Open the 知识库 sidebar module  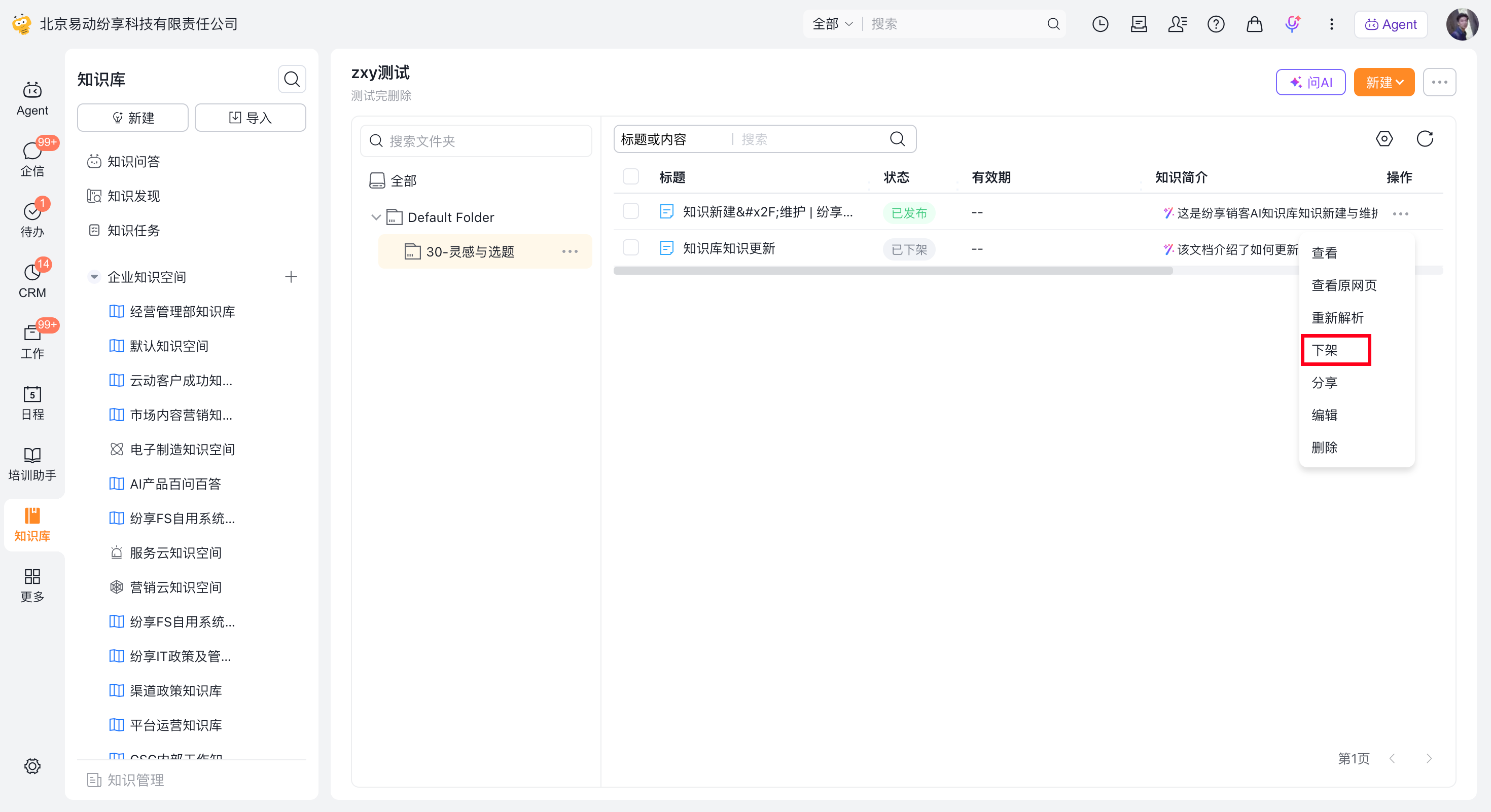[32, 525]
